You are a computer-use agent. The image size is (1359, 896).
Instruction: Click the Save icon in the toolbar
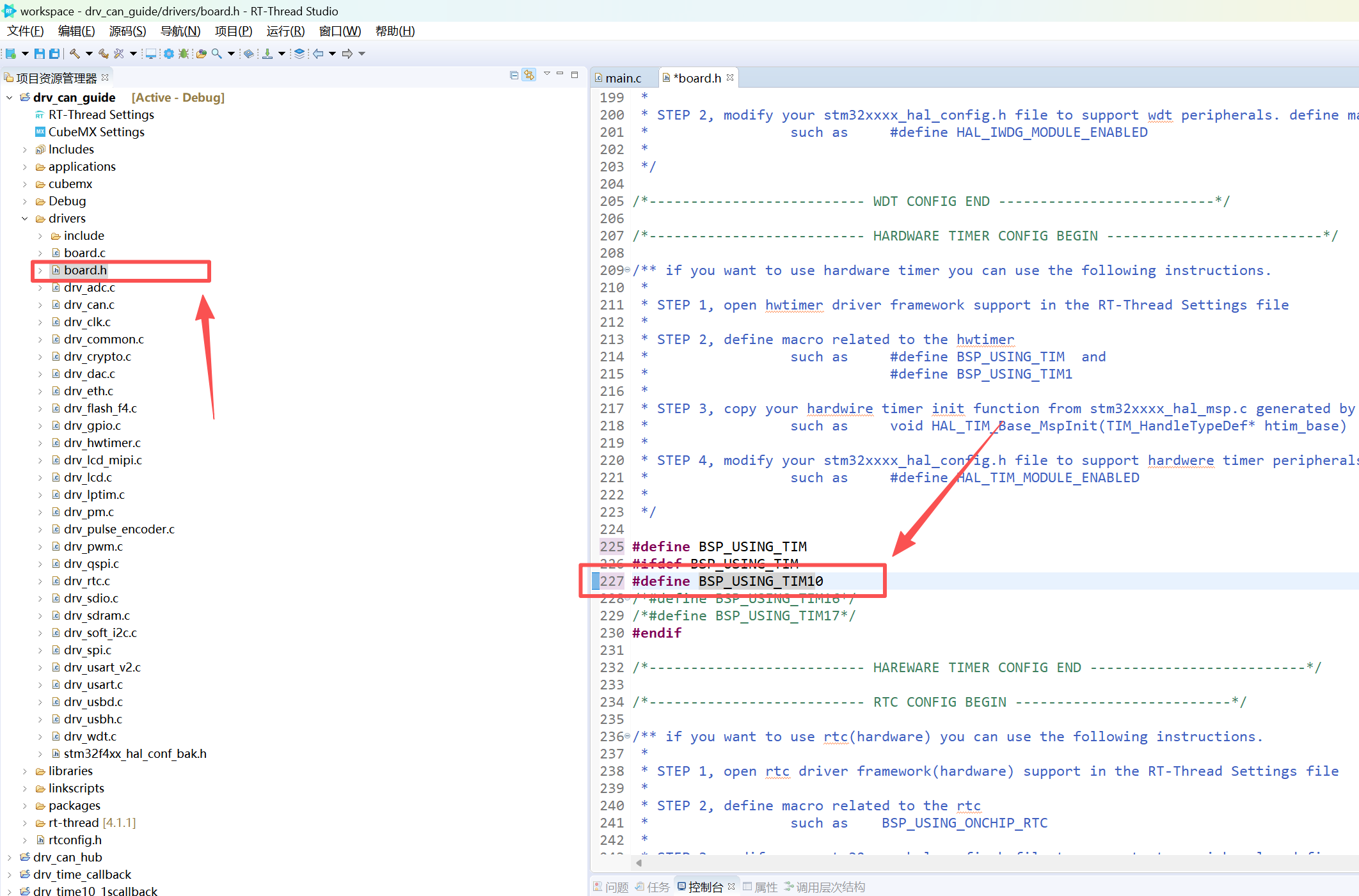40,54
